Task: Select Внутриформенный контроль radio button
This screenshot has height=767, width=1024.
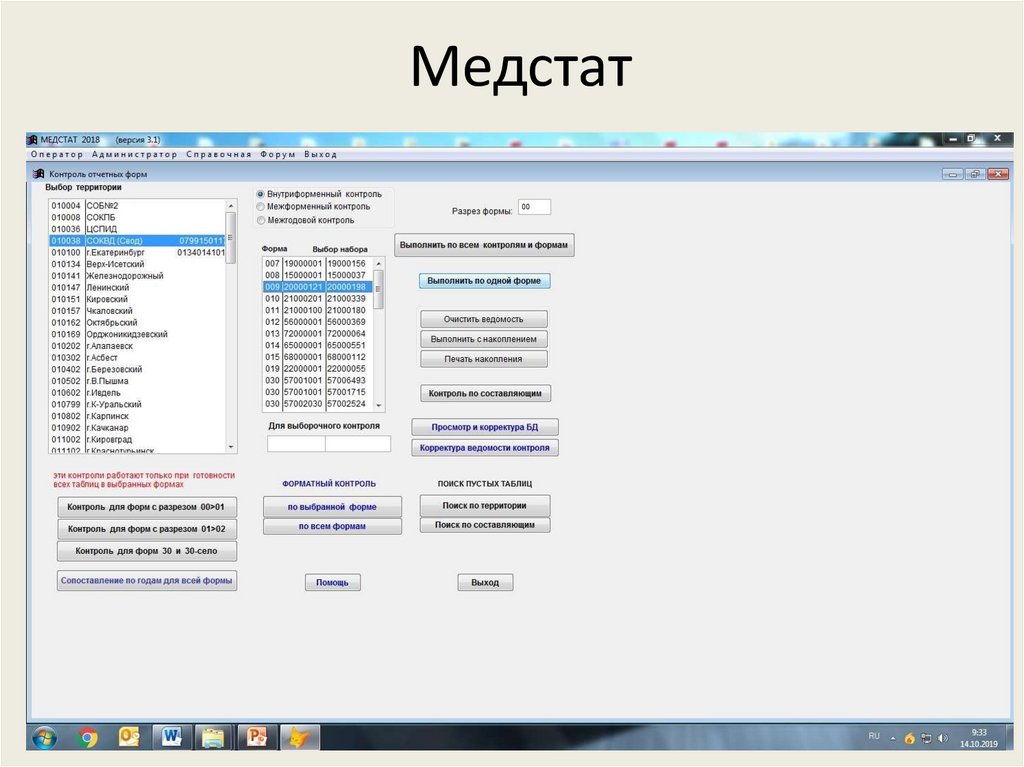Action: point(261,193)
